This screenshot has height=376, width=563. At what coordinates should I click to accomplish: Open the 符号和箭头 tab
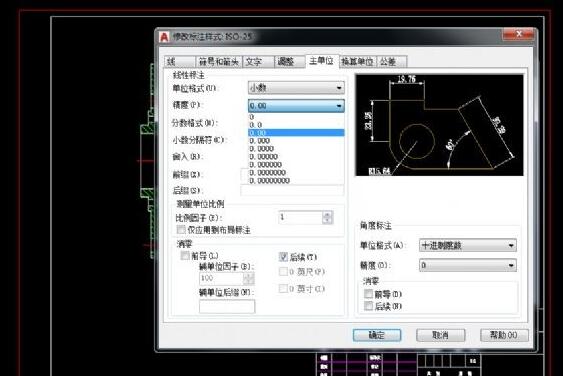tap(219, 62)
